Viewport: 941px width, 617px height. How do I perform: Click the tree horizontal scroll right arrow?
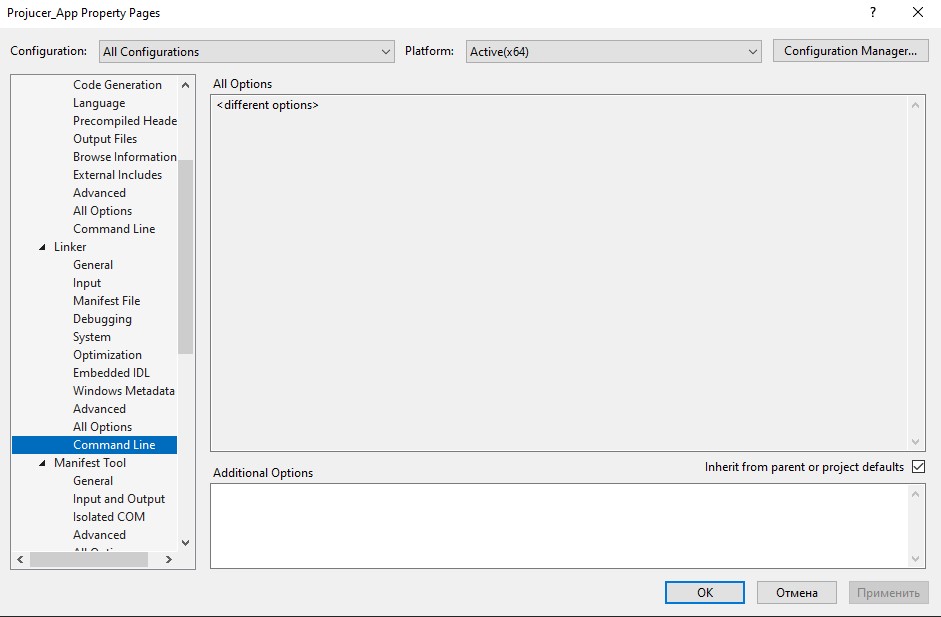click(169, 559)
